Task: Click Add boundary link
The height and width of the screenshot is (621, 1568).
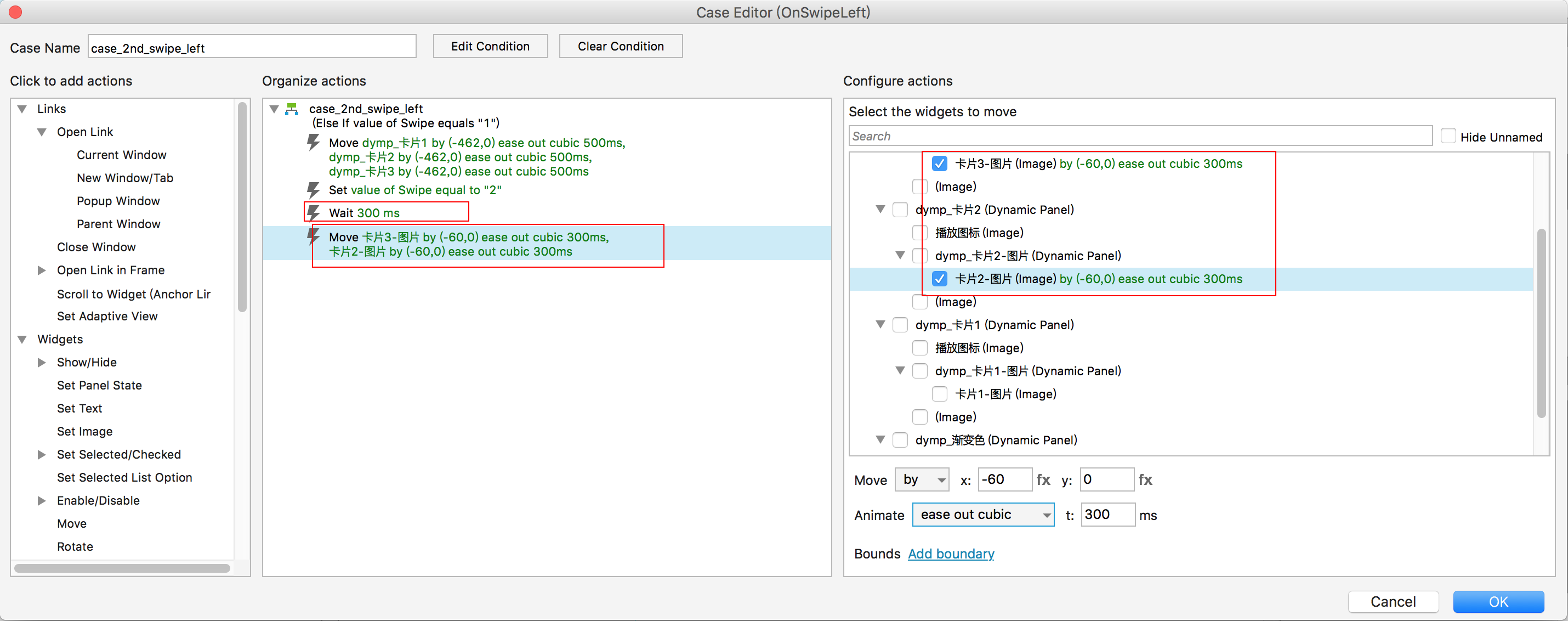Action: [951, 554]
